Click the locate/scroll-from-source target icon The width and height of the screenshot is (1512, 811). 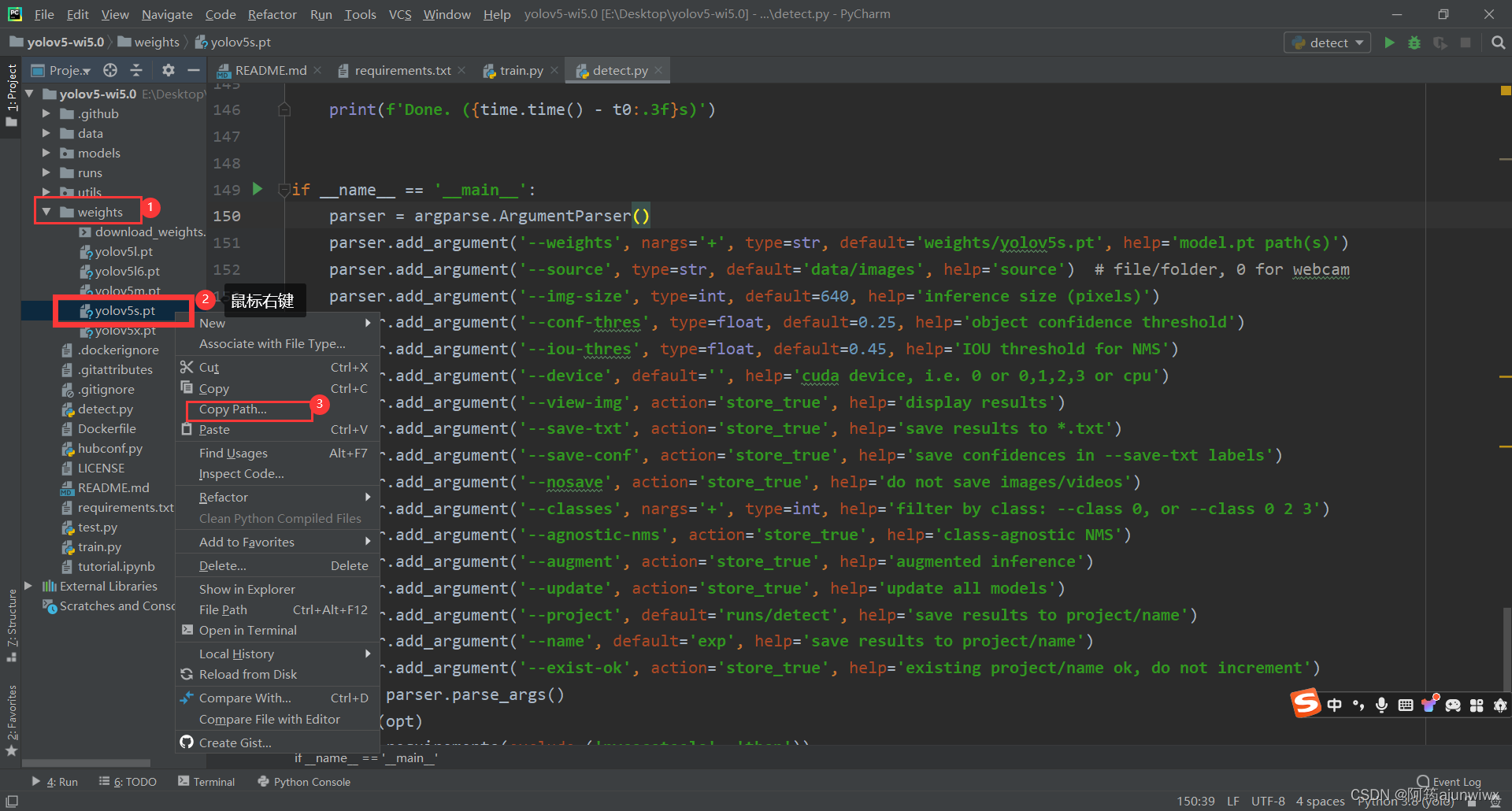(110, 70)
